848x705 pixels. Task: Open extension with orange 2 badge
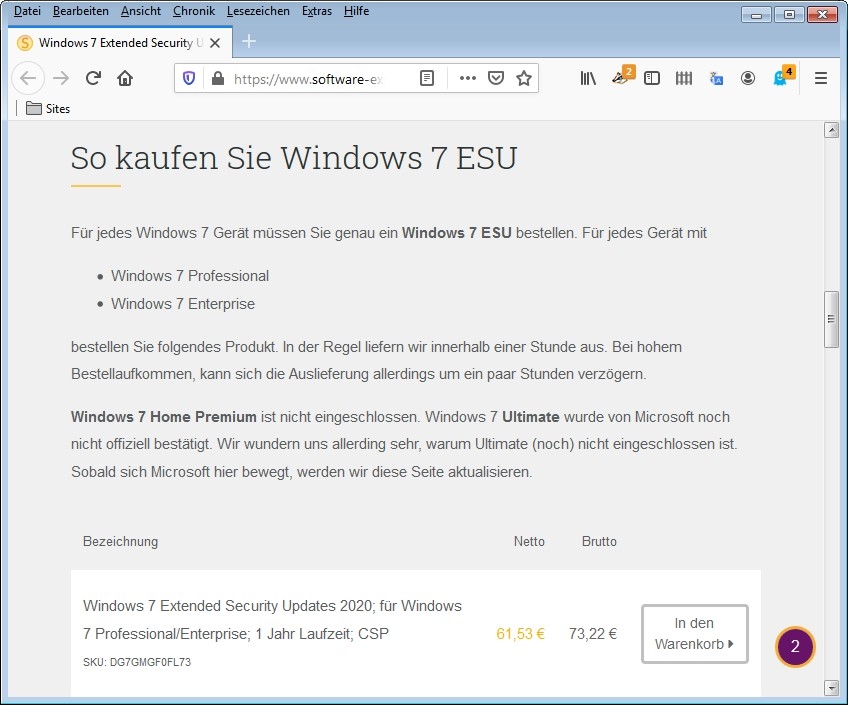click(x=622, y=77)
